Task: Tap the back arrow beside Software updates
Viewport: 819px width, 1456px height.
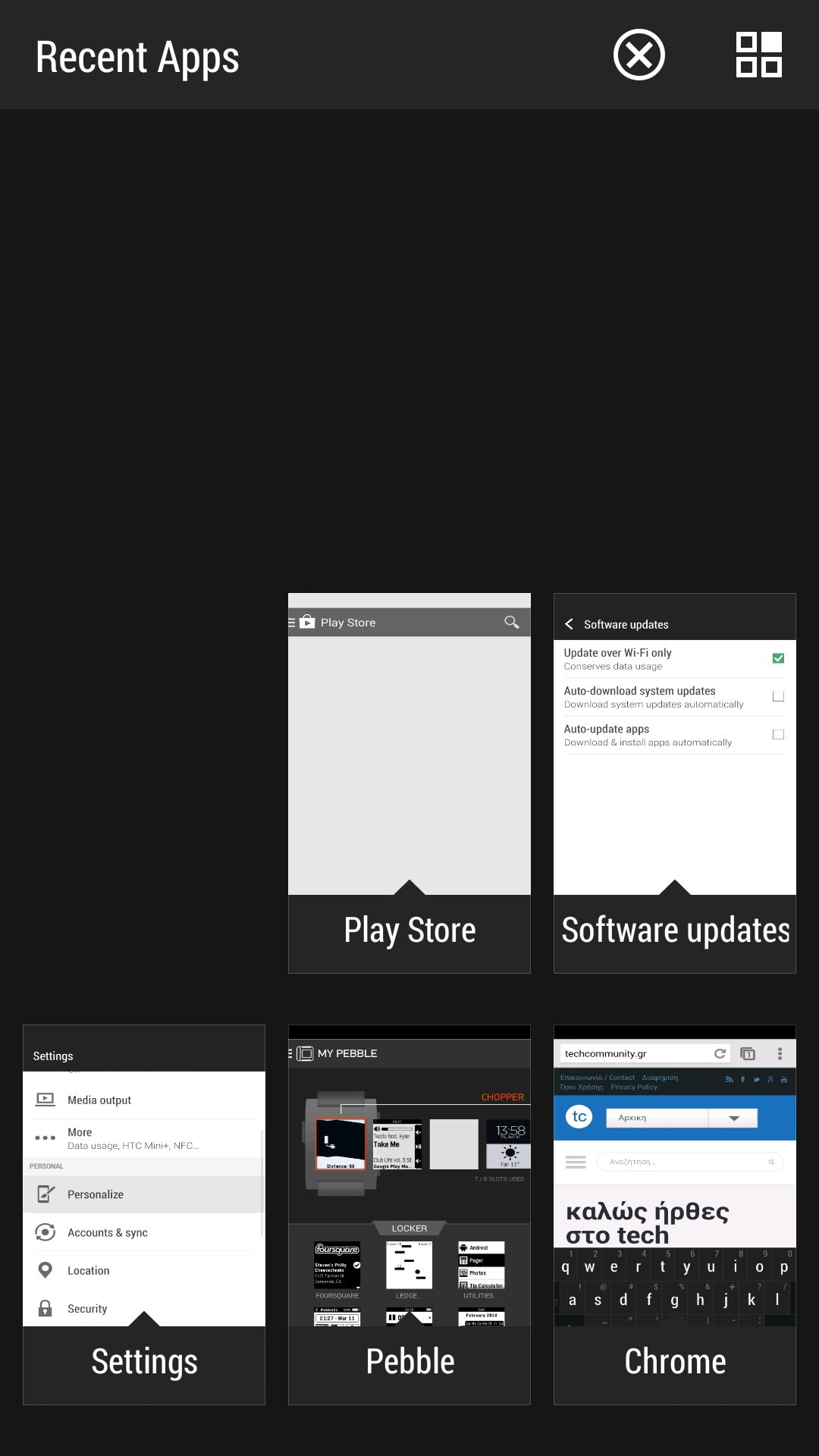Action: (x=570, y=624)
